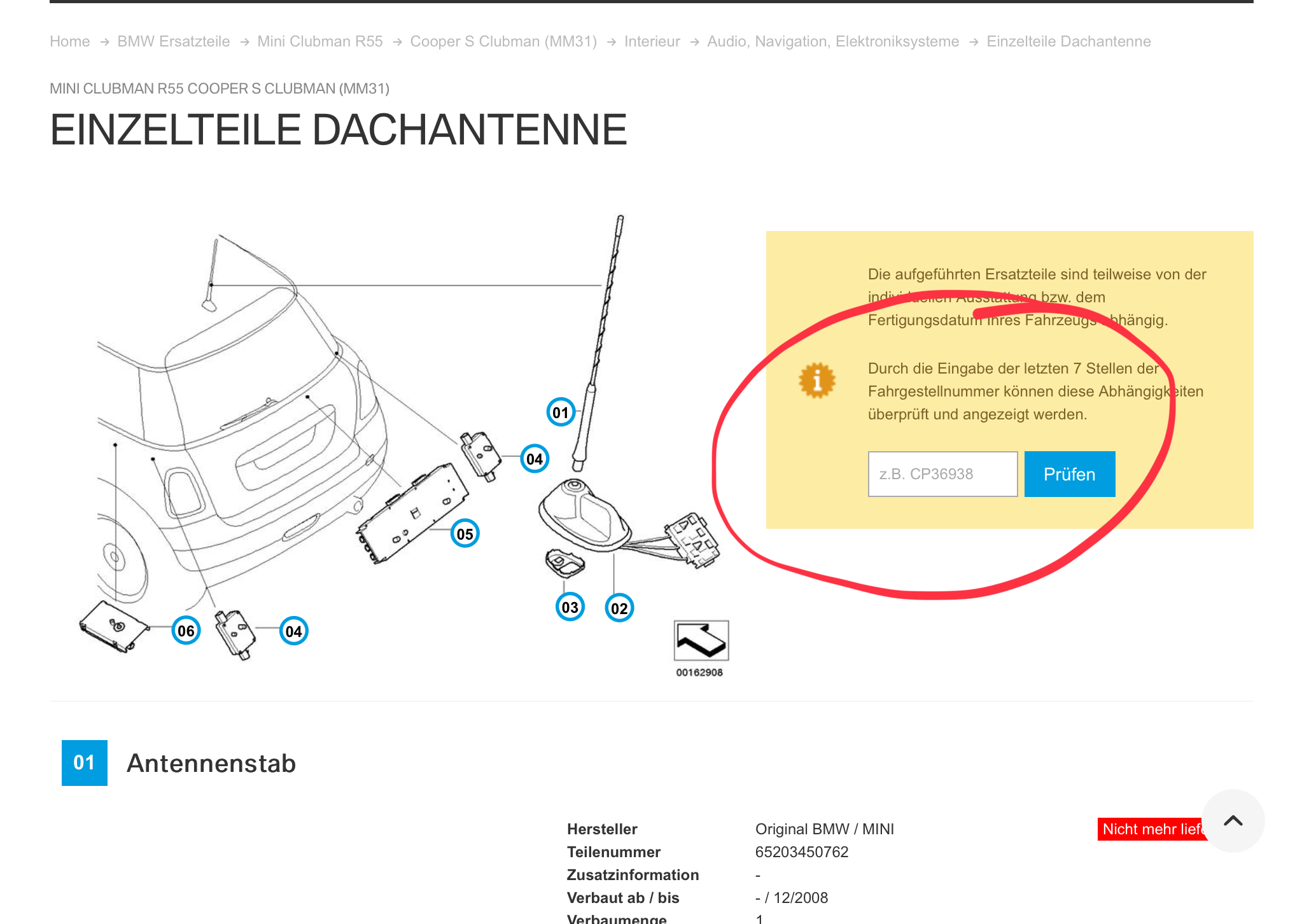Image resolution: width=1295 pixels, height=924 pixels.
Task: Click part marker 06 at bottom left
Action: click(x=186, y=631)
